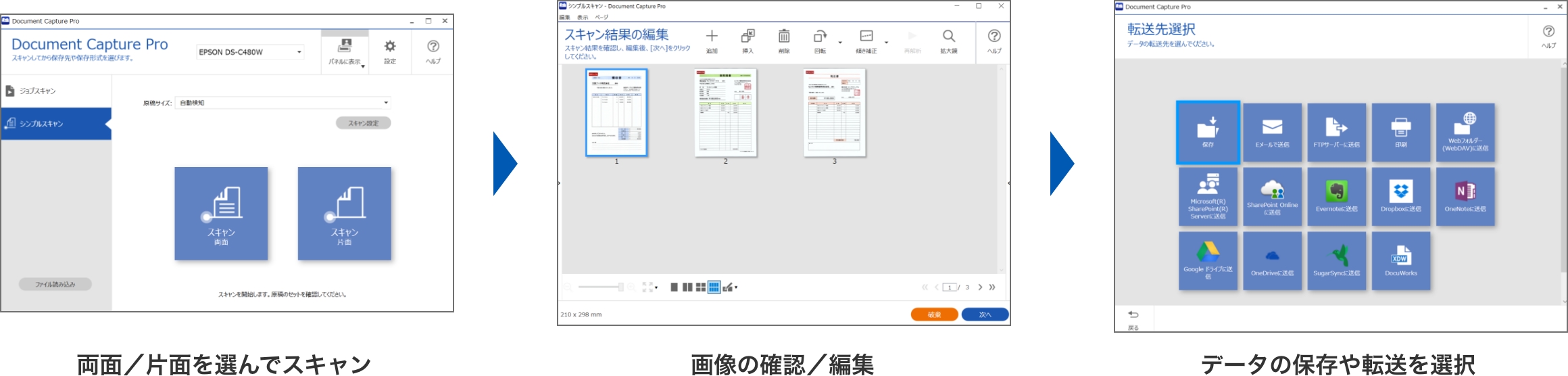The image size is (1568, 376).
Task: Open the EPSON DS-C480W scanner dropdown
Action: [x=250, y=52]
